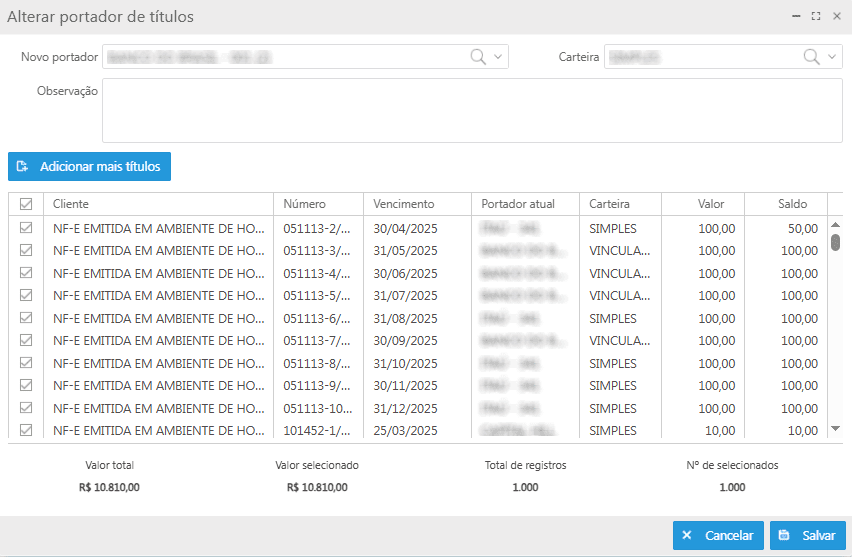The height and width of the screenshot is (557, 852).
Task: Minimize the Alterar portador de títulos dialog
Action: click(796, 17)
